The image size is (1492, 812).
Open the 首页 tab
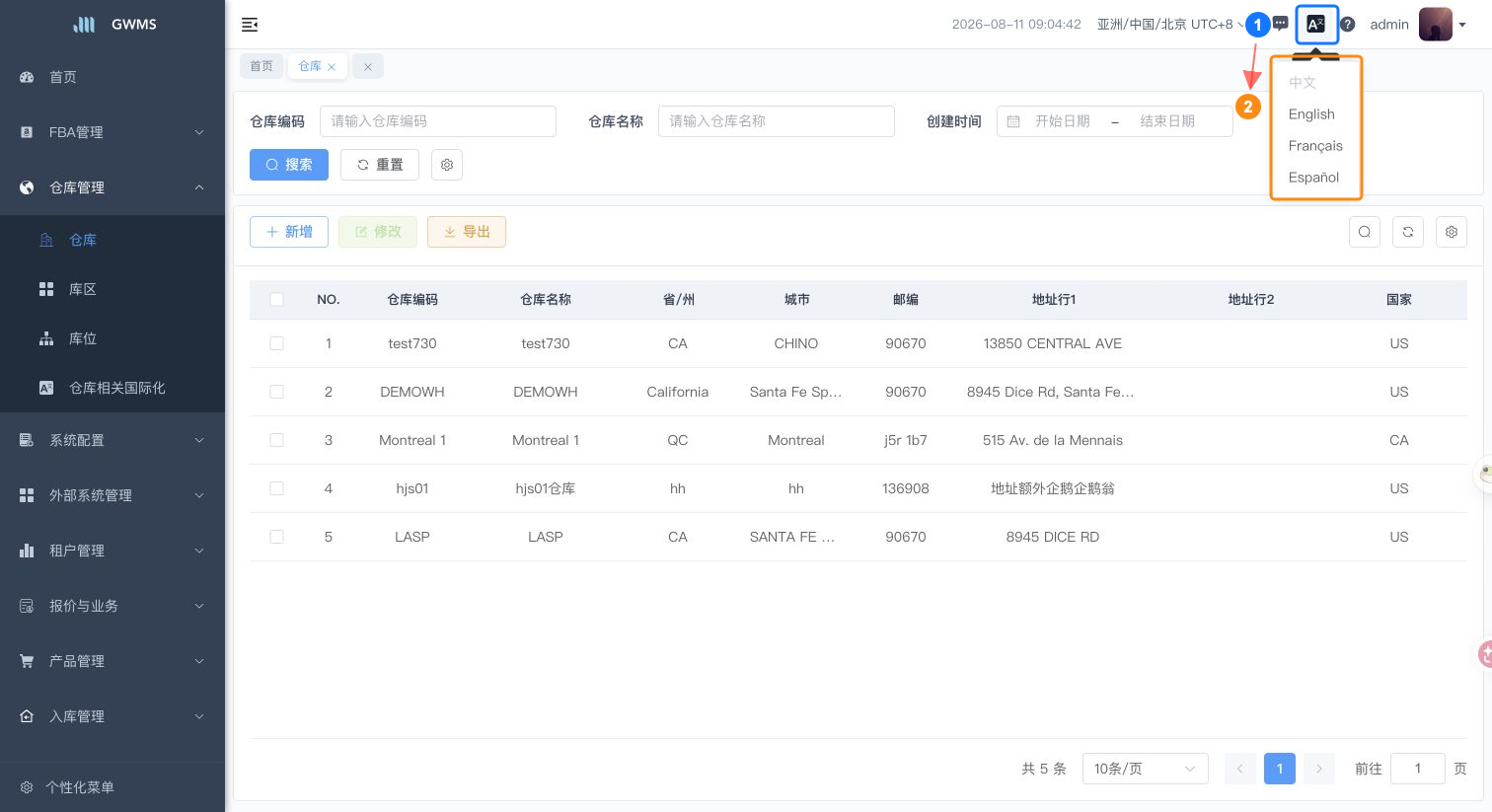coord(261,66)
